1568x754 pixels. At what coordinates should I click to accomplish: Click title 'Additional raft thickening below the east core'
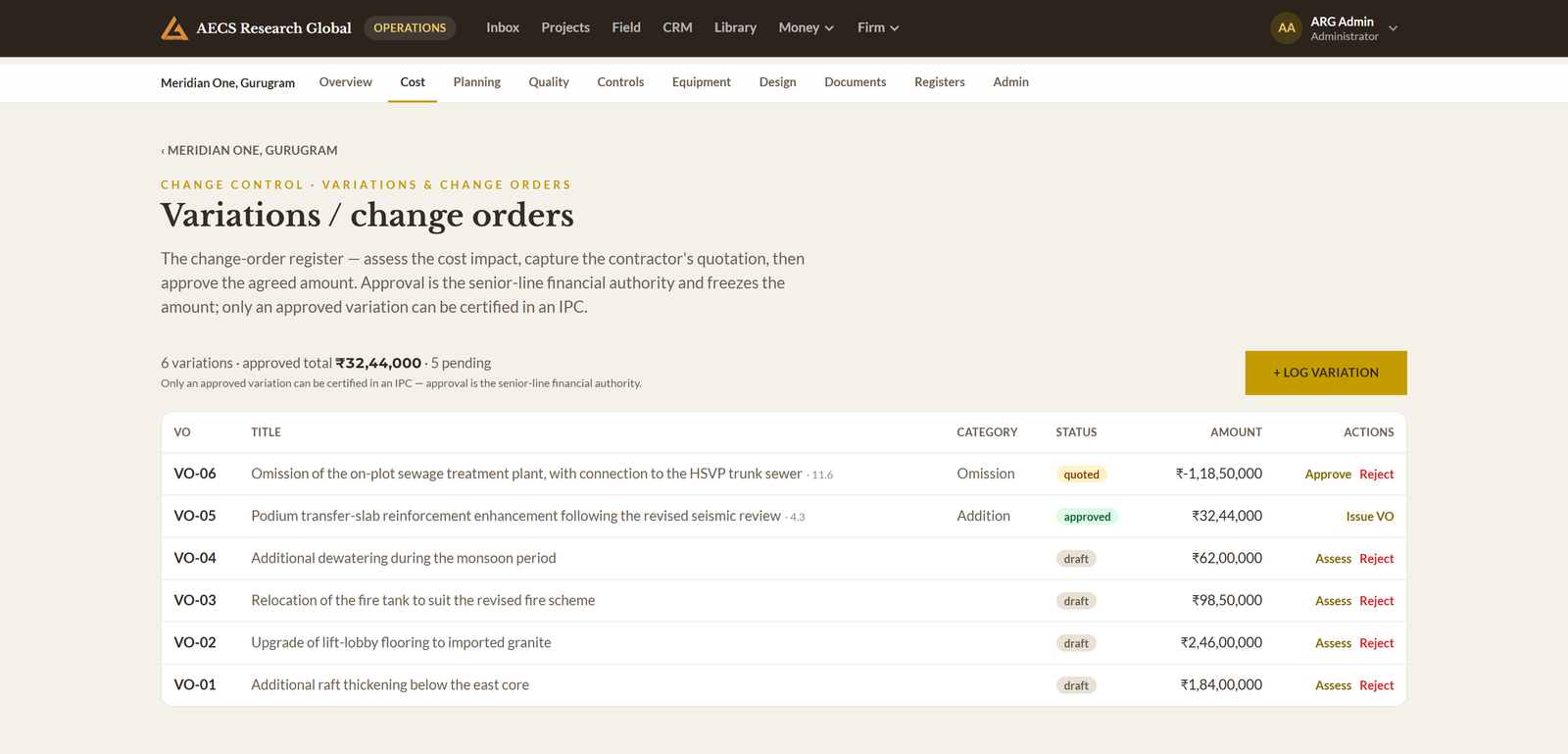[390, 684]
